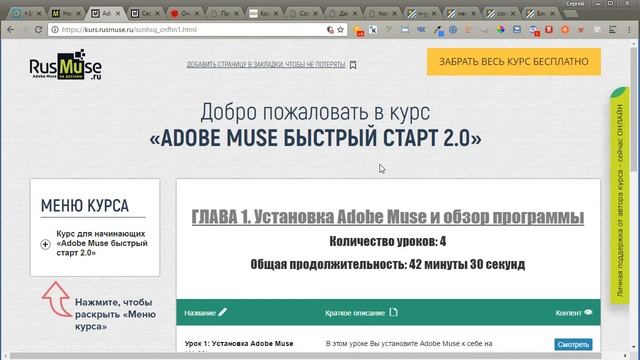Switch to the red-dot 'Оч' tab

coord(184,13)
